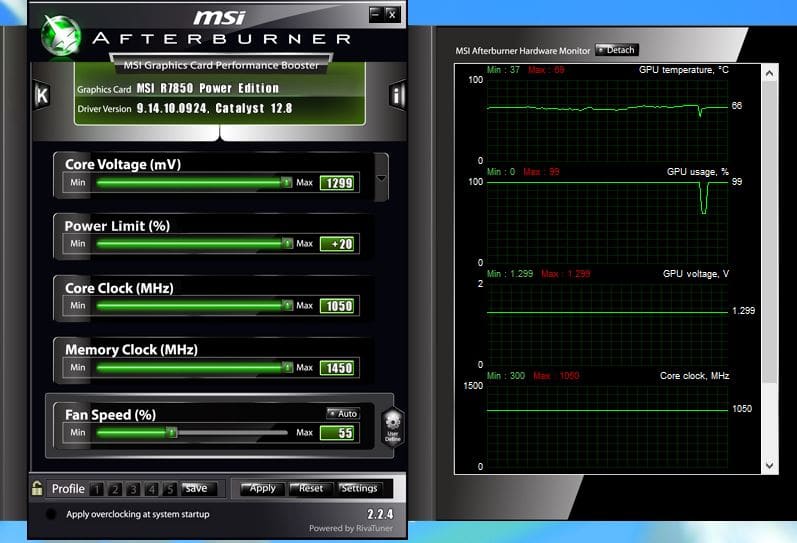Close the Afterburner window
The width and height of the screenshot is (797, 543).
coord(392,14)
